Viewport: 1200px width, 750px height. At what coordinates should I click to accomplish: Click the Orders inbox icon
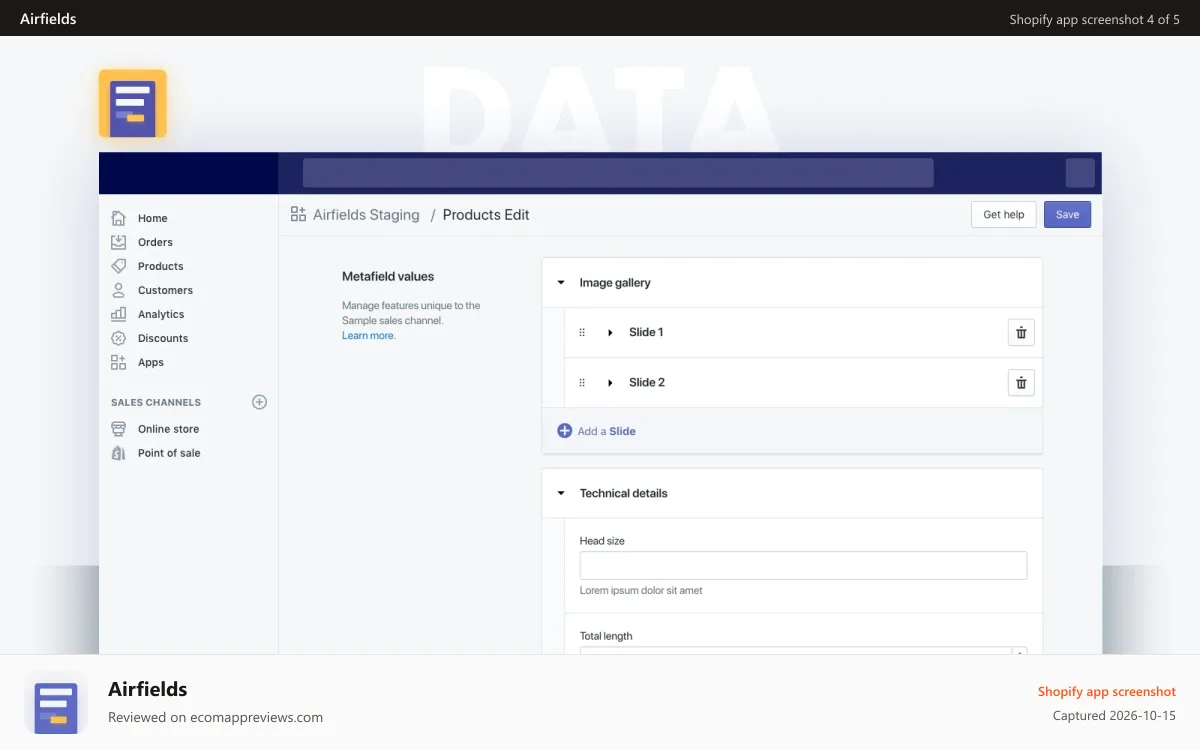point(119,242)
